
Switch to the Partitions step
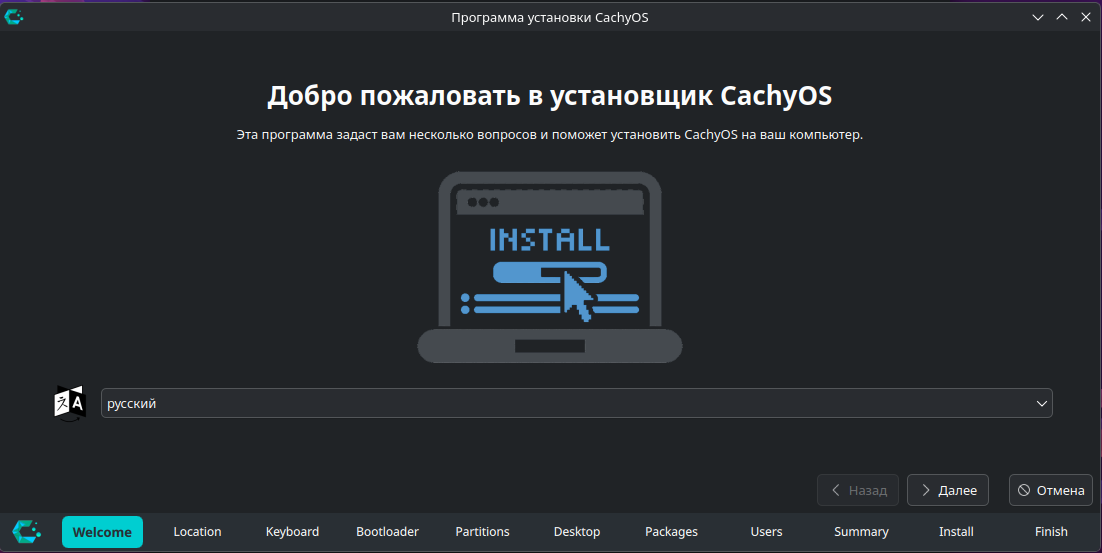coord(482,532)
